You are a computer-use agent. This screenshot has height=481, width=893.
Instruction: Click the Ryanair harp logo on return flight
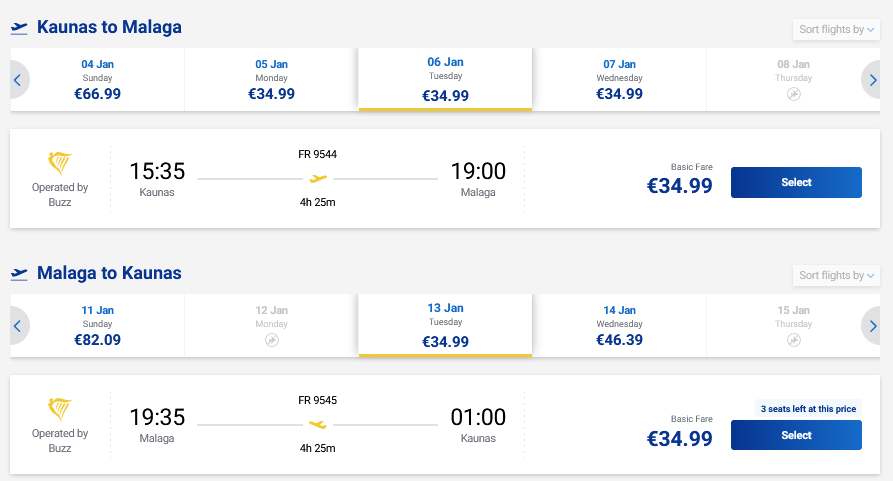tap(60, 409)
